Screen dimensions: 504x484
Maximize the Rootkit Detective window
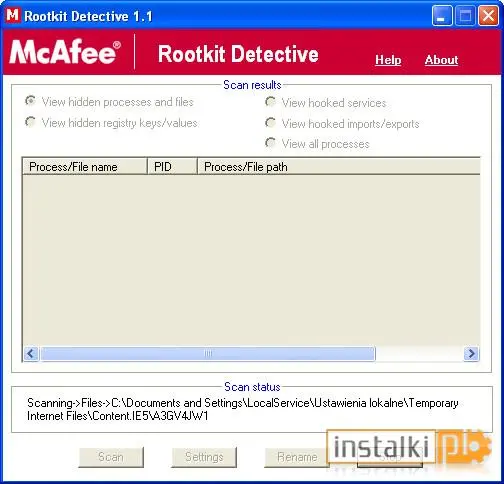[465, 16]
